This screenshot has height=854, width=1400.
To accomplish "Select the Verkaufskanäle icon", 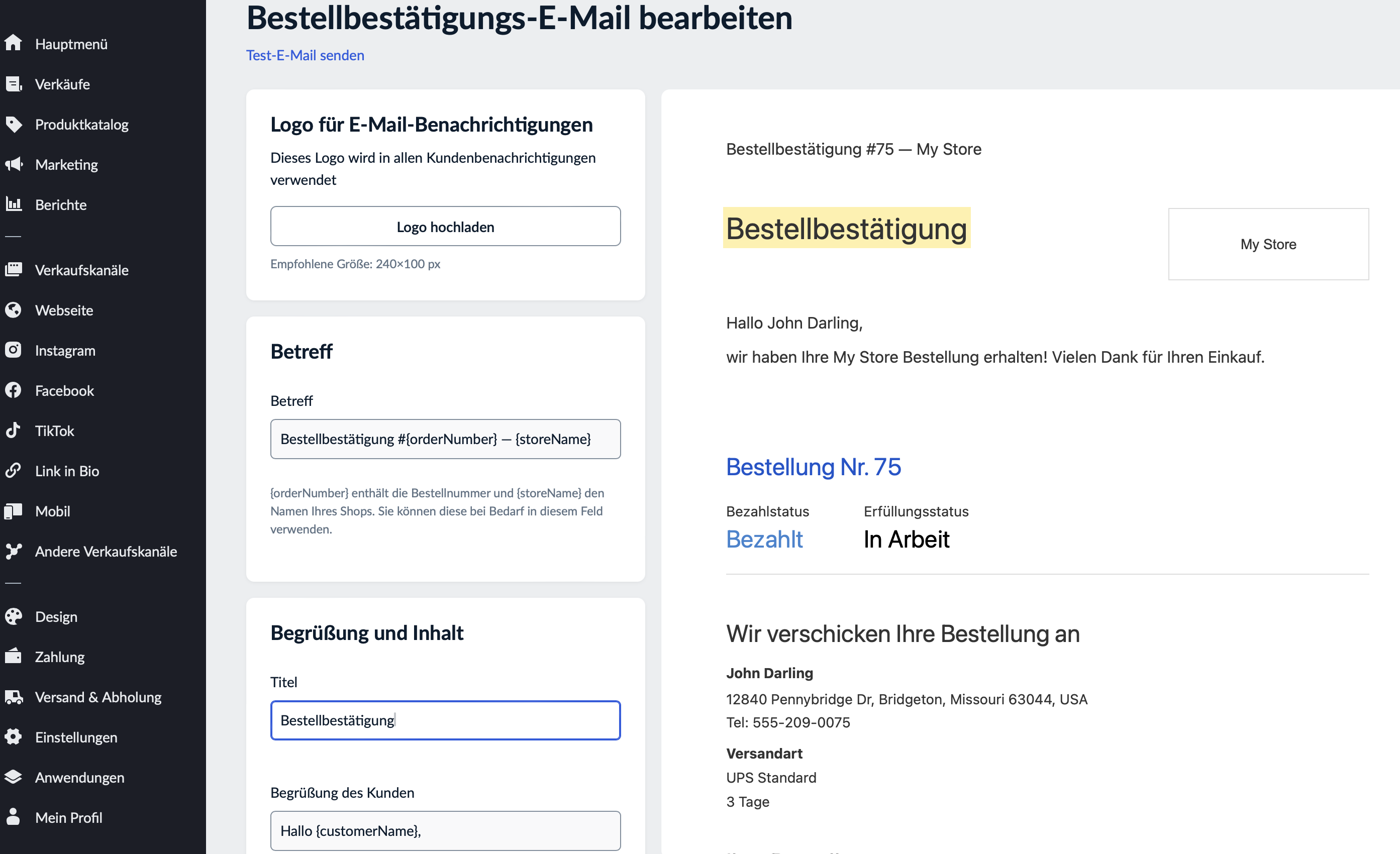I will point(13,270).
